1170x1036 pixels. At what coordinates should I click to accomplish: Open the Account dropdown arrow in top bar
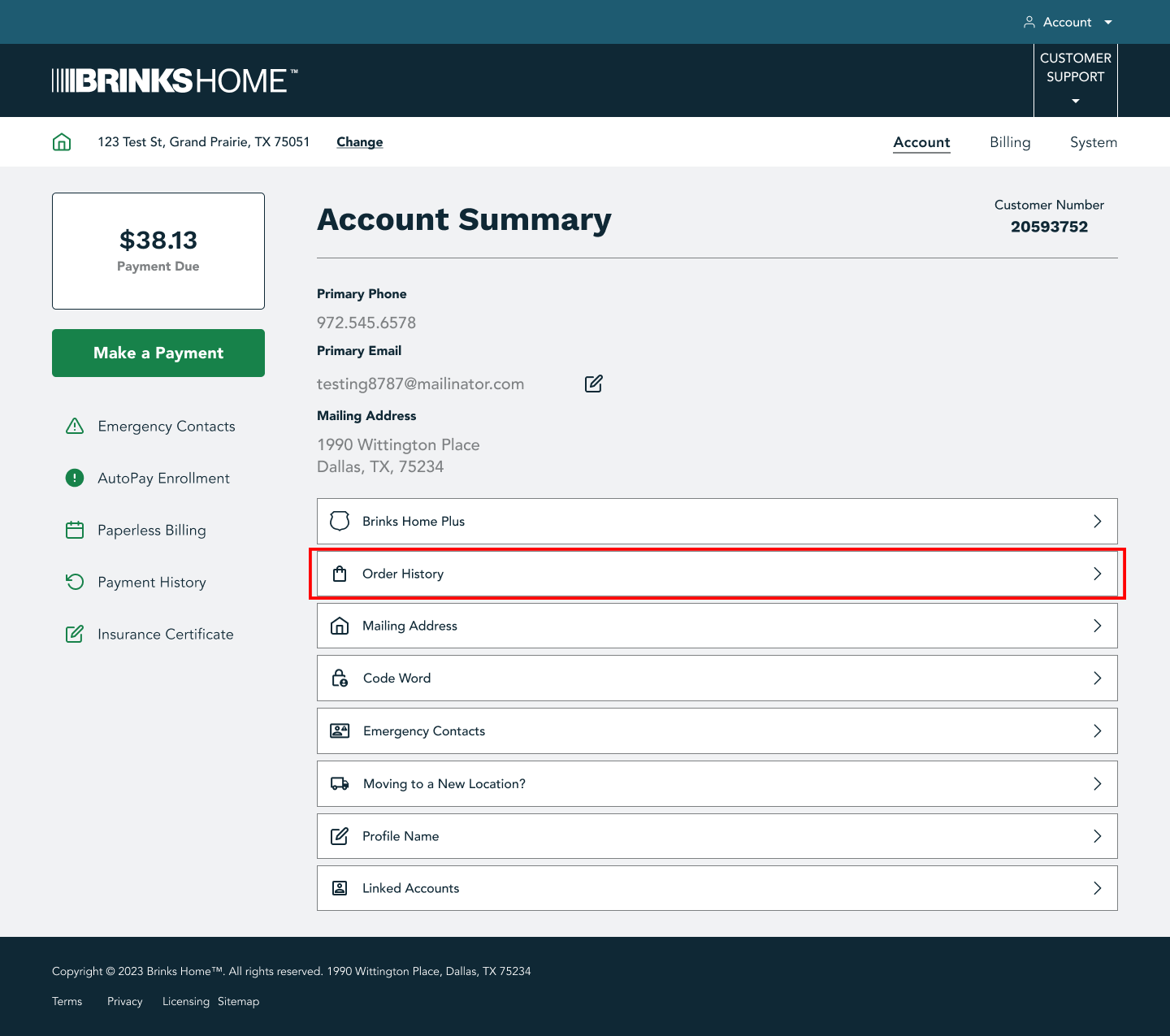coord(1108,22)
